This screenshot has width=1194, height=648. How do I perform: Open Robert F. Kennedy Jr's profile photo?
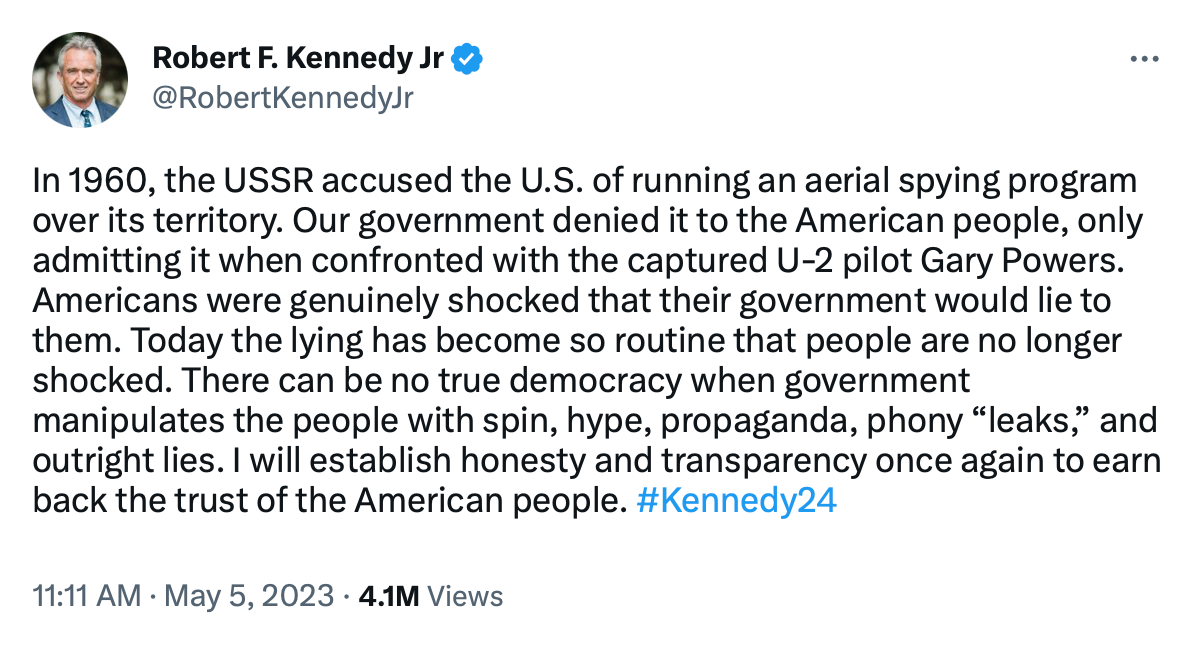pos(80,80)
